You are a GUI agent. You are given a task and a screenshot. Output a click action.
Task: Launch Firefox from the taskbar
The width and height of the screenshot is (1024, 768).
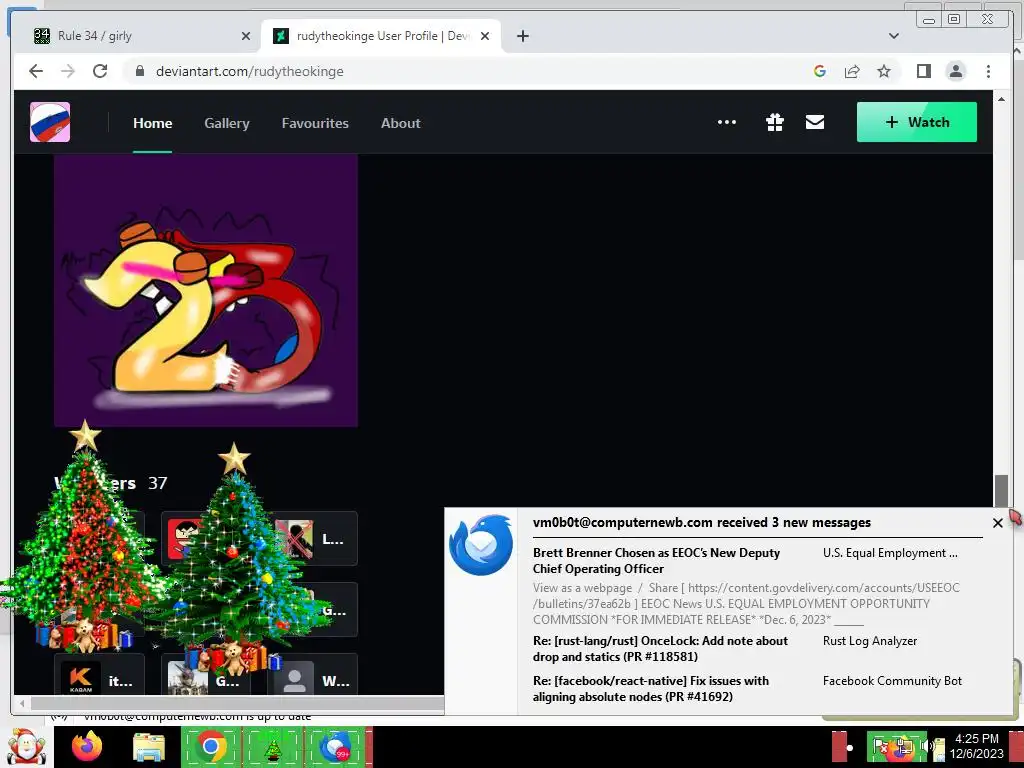click(x=87, y=746)
